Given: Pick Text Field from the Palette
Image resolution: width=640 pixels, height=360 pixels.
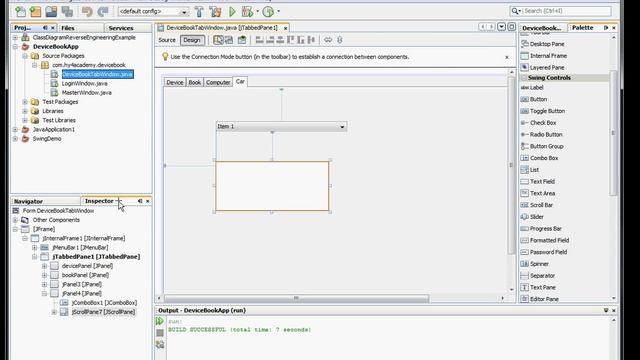Looking at the screenshot, I should tap(542, 181).
